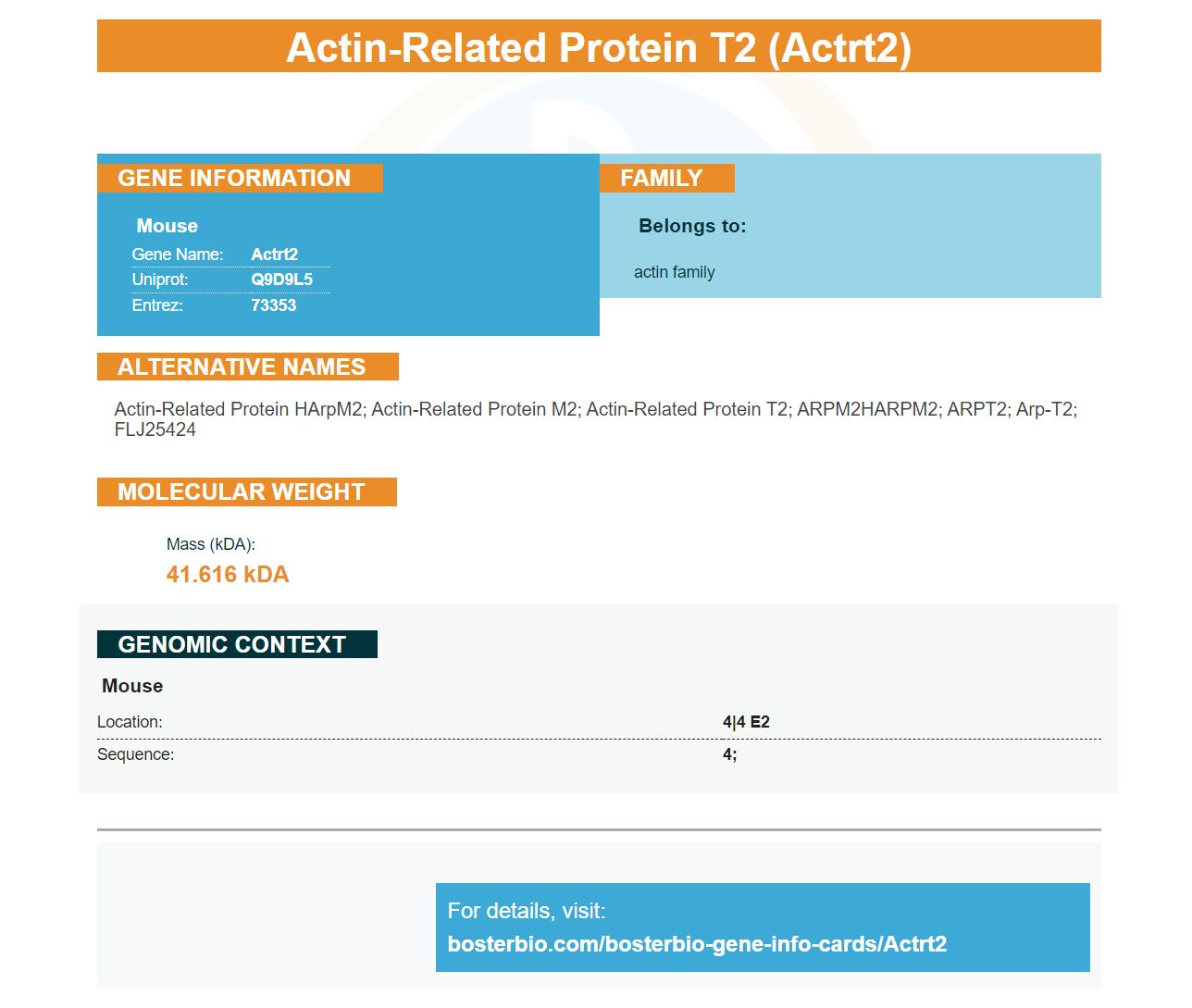The height and width of the screenshot is (1008, 1192).
Task: Click the Entrez number 73353
Action: click(x=273, y=305)
